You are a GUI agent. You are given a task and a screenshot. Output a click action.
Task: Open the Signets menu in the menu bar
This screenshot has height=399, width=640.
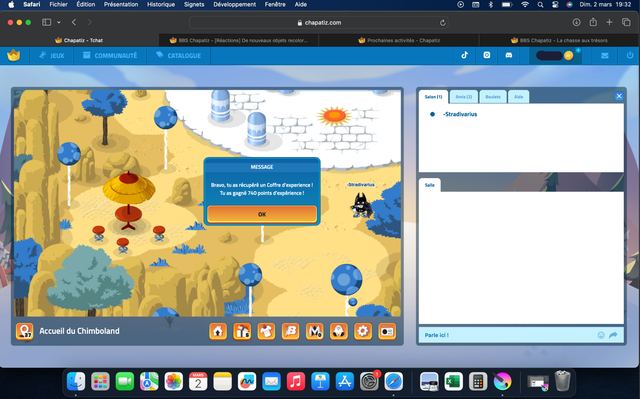coord(194,4)
